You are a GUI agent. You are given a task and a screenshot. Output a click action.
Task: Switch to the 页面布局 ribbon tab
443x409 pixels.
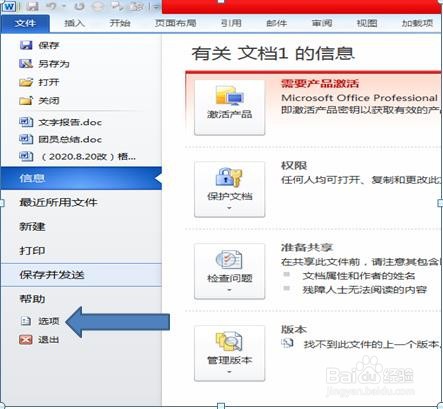point(175,23)
